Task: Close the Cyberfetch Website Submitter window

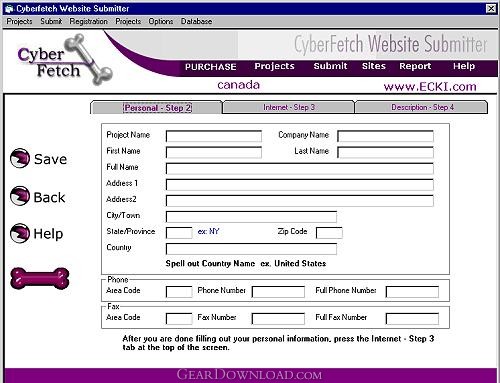Action: (491, 9)
